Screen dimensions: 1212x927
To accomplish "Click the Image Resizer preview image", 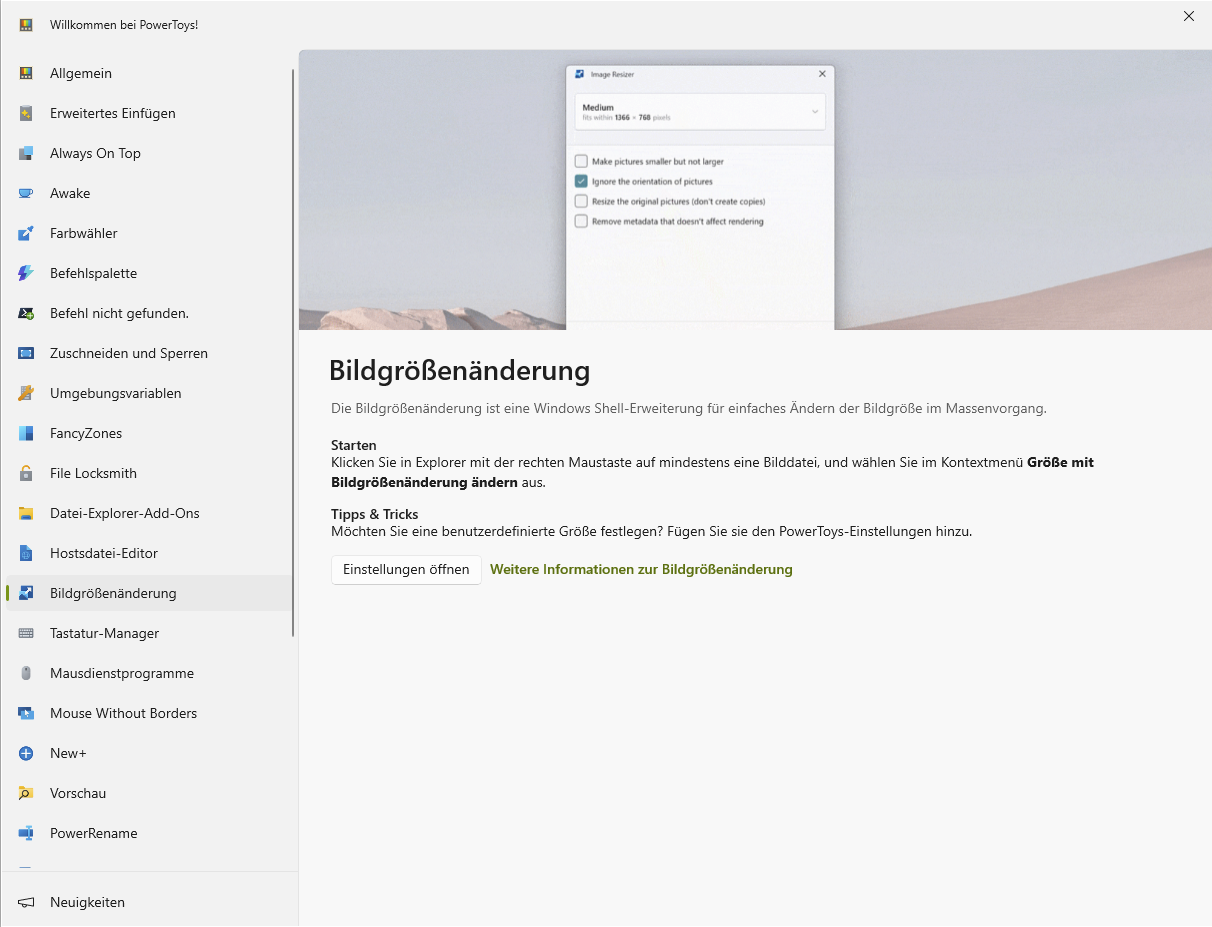I will (x=755, y=190).
